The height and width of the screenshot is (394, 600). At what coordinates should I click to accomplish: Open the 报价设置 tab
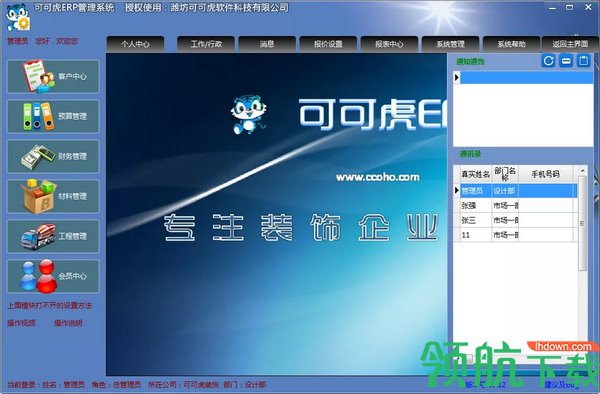click(x=328, y=44)
